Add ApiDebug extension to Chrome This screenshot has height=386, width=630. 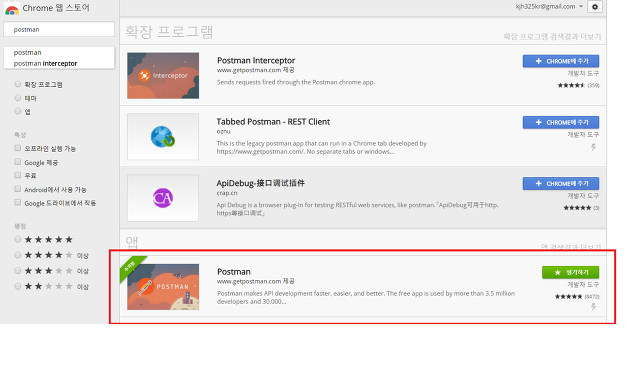tap(561, 184)
